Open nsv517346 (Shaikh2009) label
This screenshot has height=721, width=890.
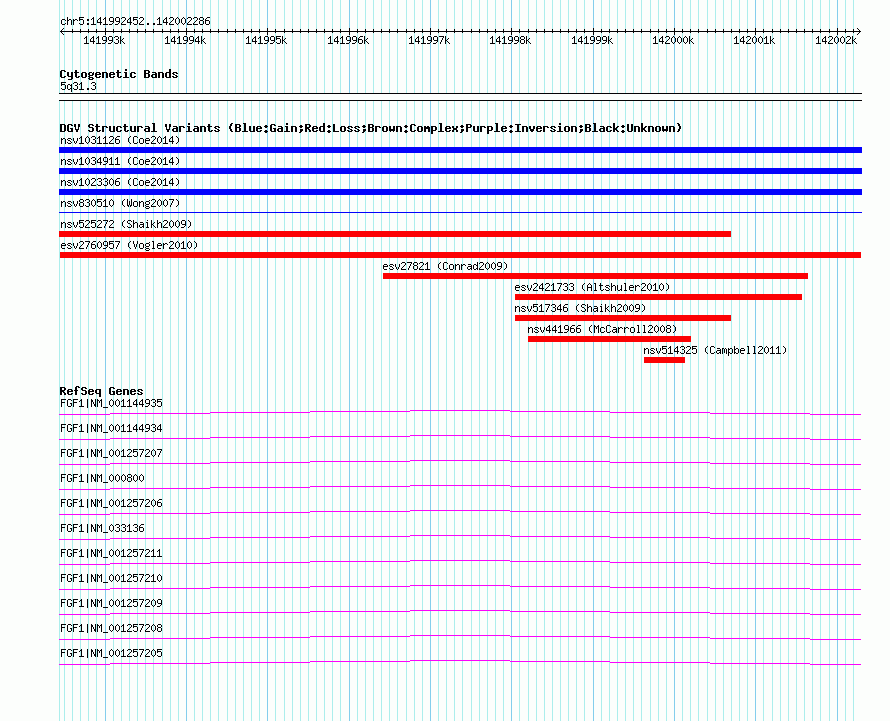click(580, 308)
